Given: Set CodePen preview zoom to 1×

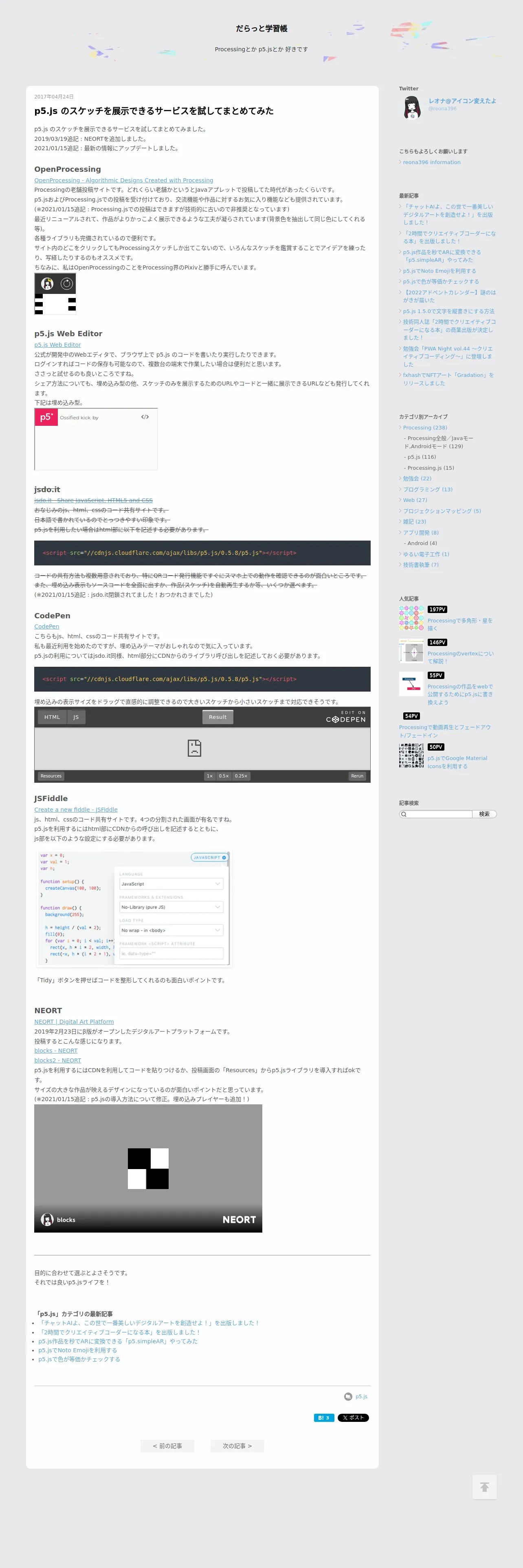Looking at the screenshot, I should click(209, 776).
